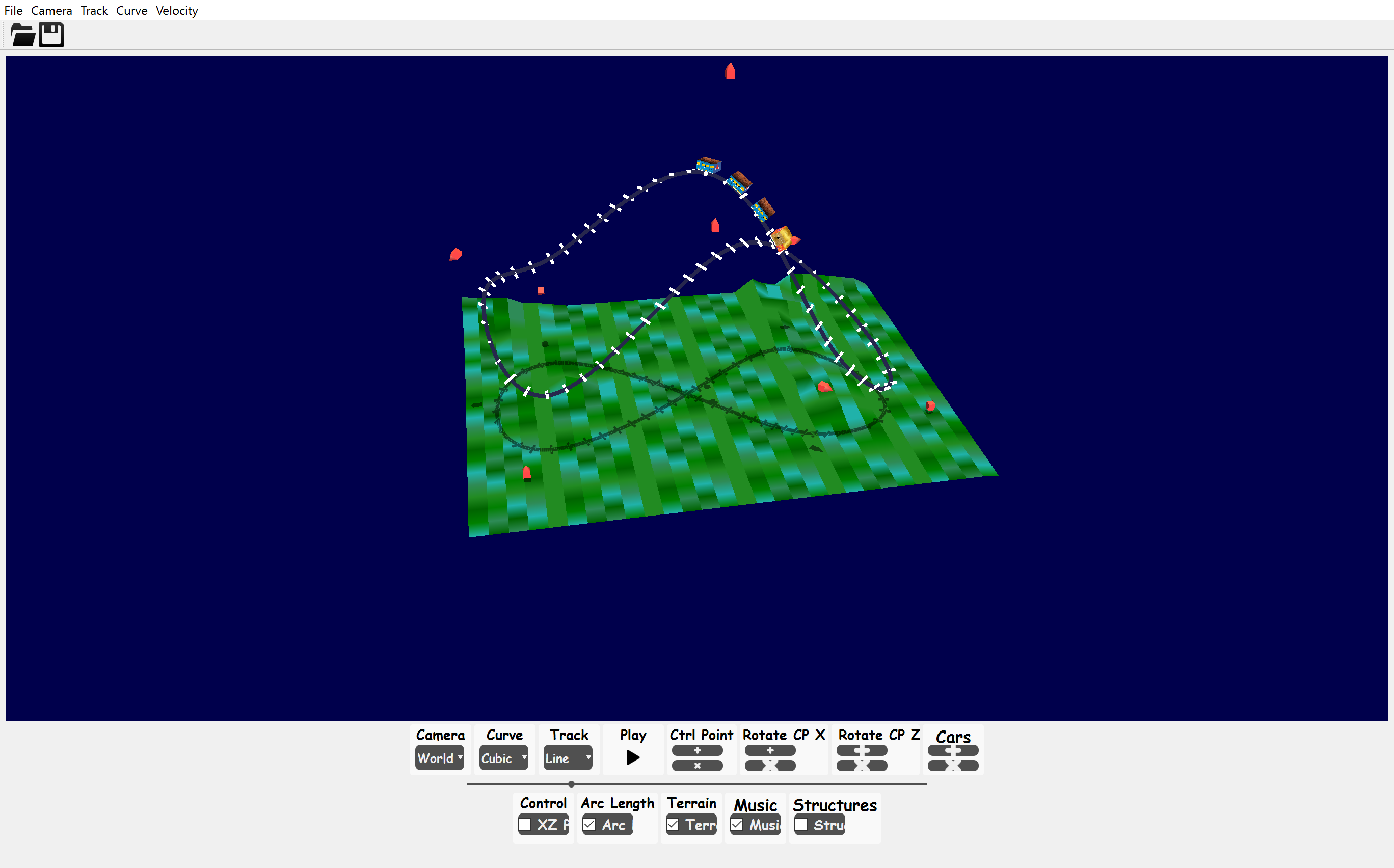Remove a control point with x button
1394x868 pixels.
697,766
